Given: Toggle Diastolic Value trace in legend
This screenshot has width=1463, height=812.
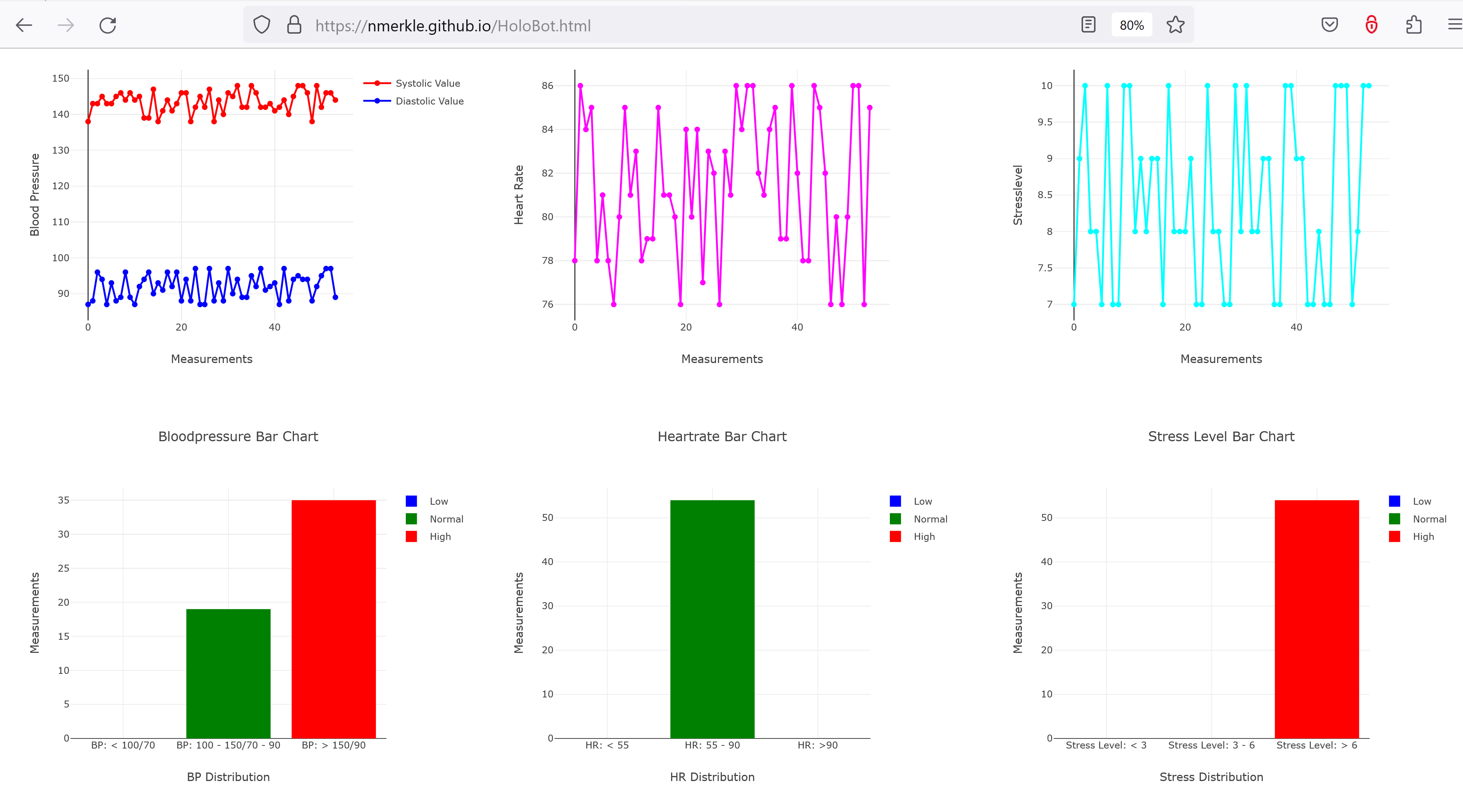Looking at the screenshot, I should 414,101.
